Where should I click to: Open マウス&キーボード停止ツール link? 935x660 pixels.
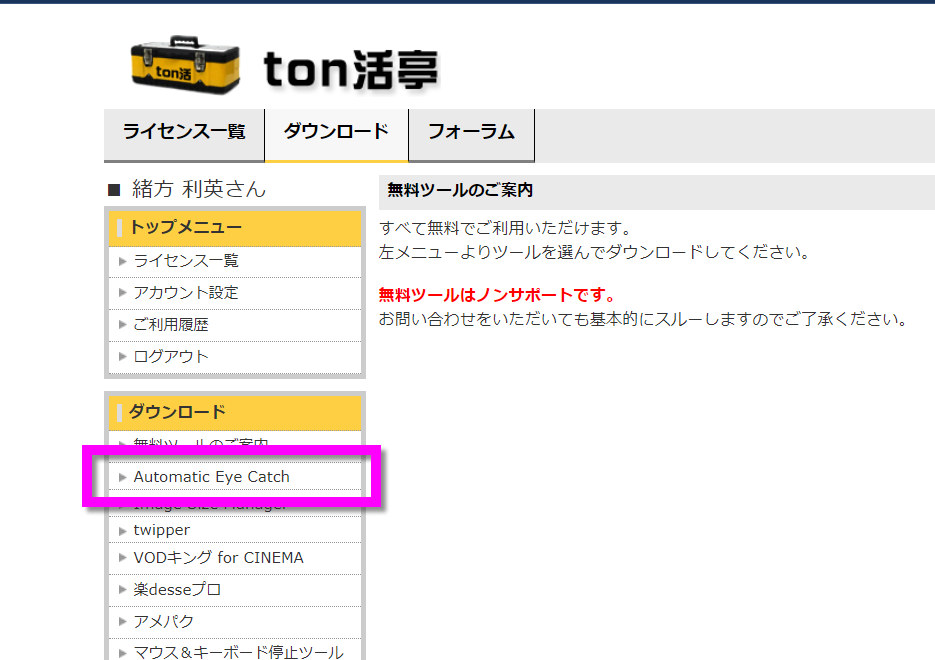pyautogui.click(x=238, y=653)
